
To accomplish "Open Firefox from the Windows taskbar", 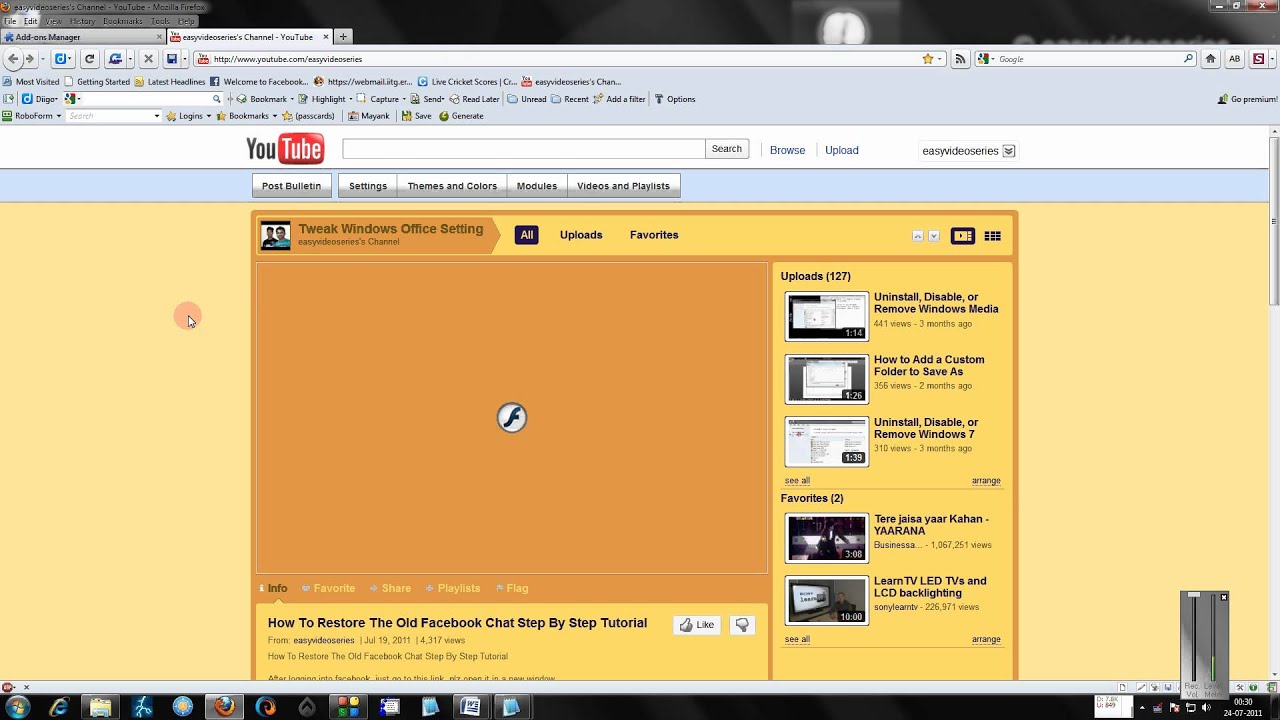I will (x=224, y=706).
